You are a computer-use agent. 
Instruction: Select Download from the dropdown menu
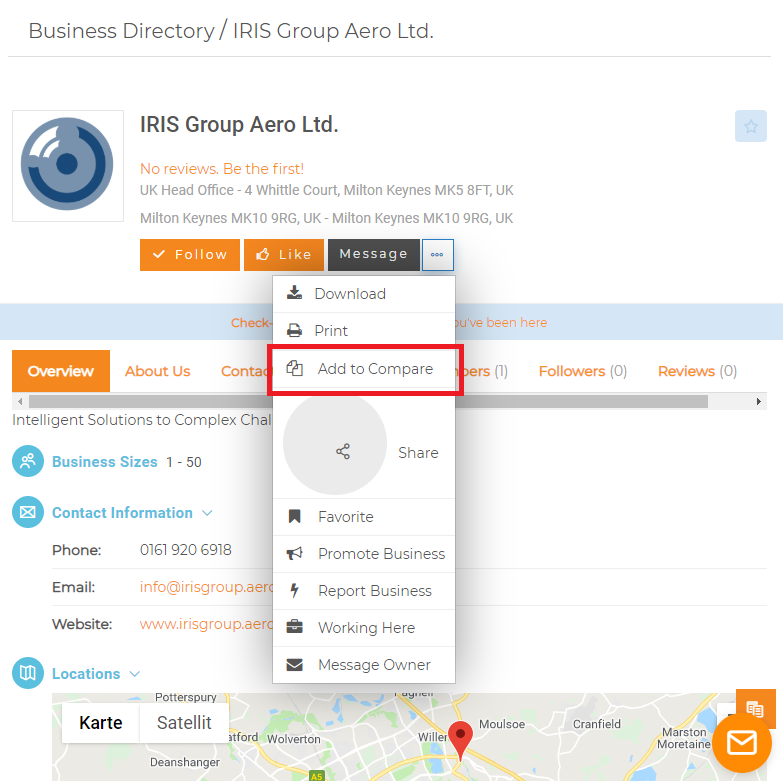click(x=364, y=294)
